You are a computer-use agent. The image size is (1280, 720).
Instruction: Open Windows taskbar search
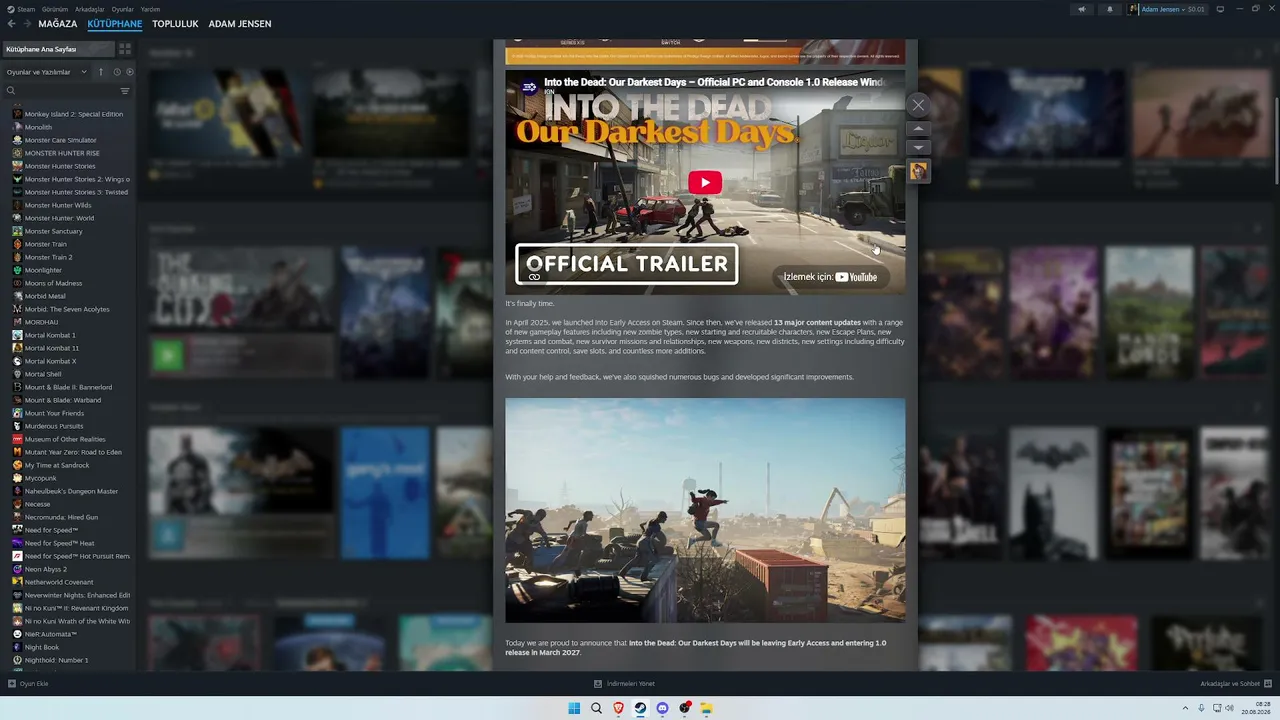coord(596,708)
